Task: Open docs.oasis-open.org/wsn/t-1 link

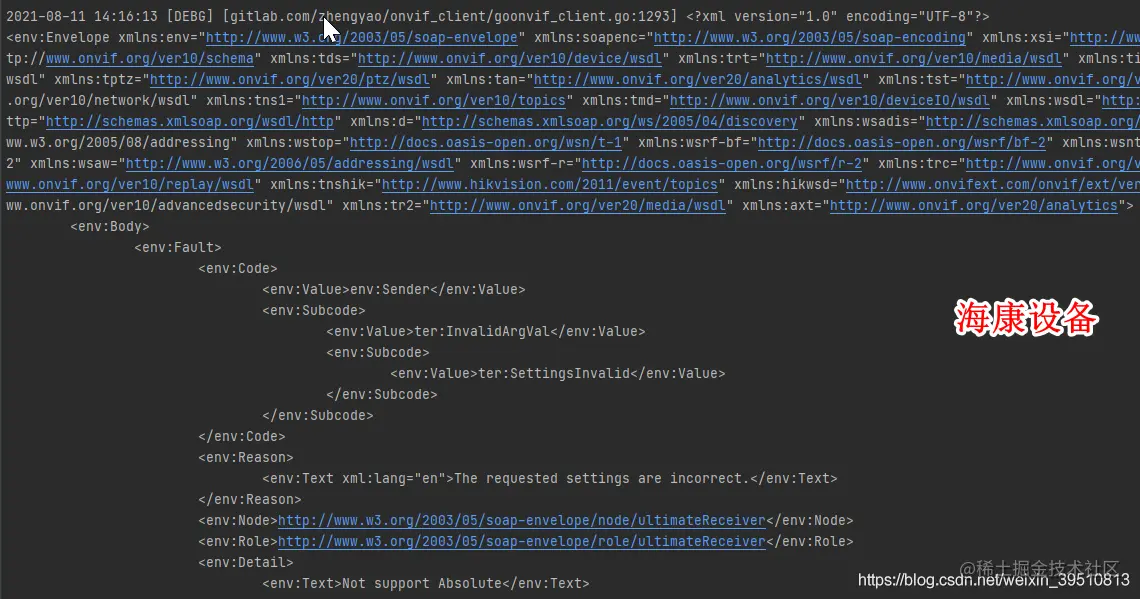Action: click(x=486, y=143)
